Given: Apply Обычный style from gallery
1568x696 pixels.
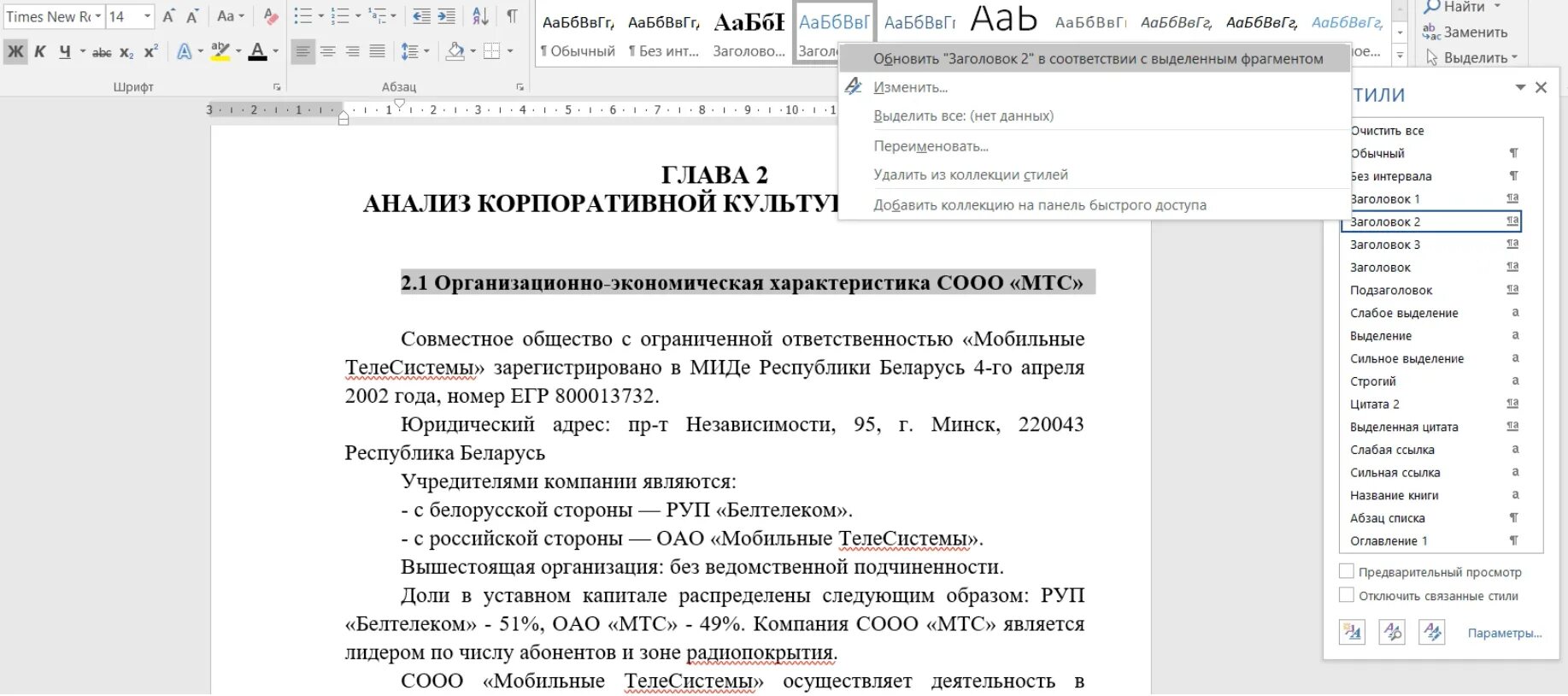Looking at the screenshot, I should [x=578, y=34].
